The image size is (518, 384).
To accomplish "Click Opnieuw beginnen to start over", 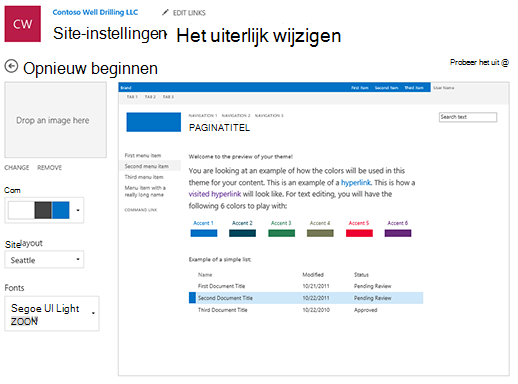I will click(x=90, y=69).
